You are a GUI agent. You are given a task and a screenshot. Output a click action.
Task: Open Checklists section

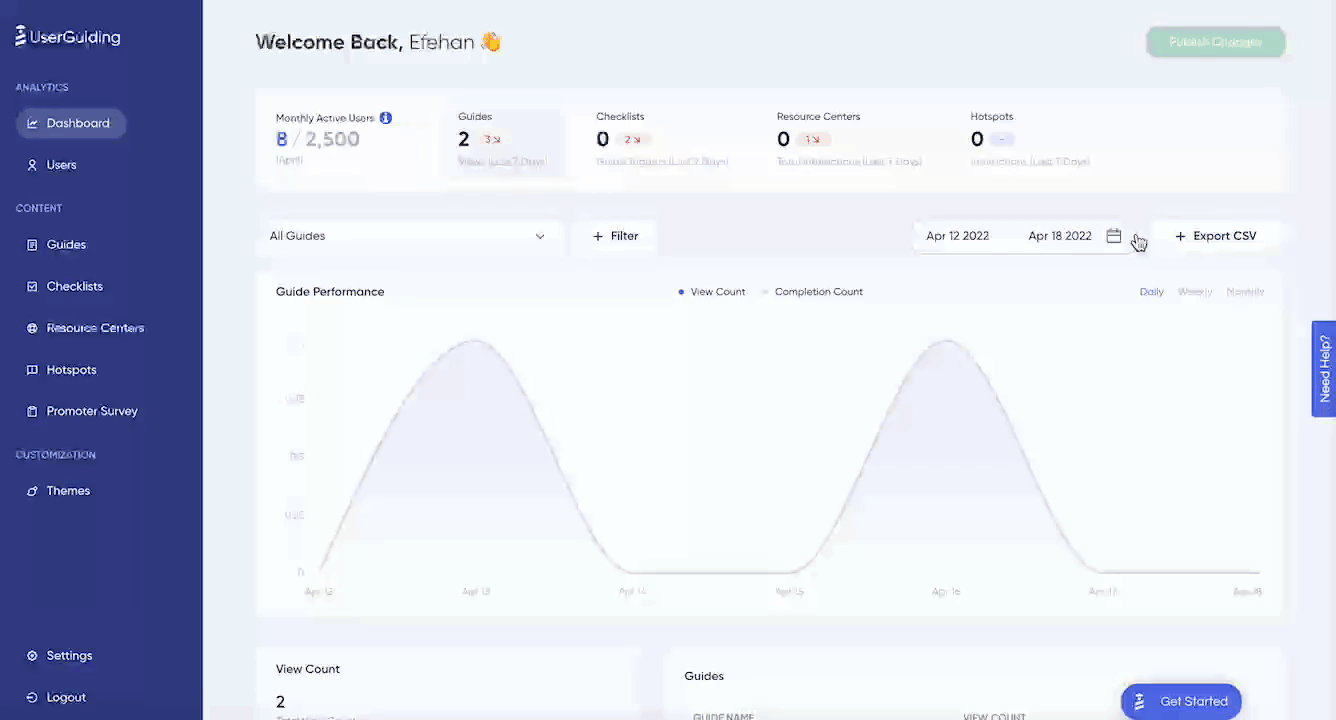click(74, 286)
